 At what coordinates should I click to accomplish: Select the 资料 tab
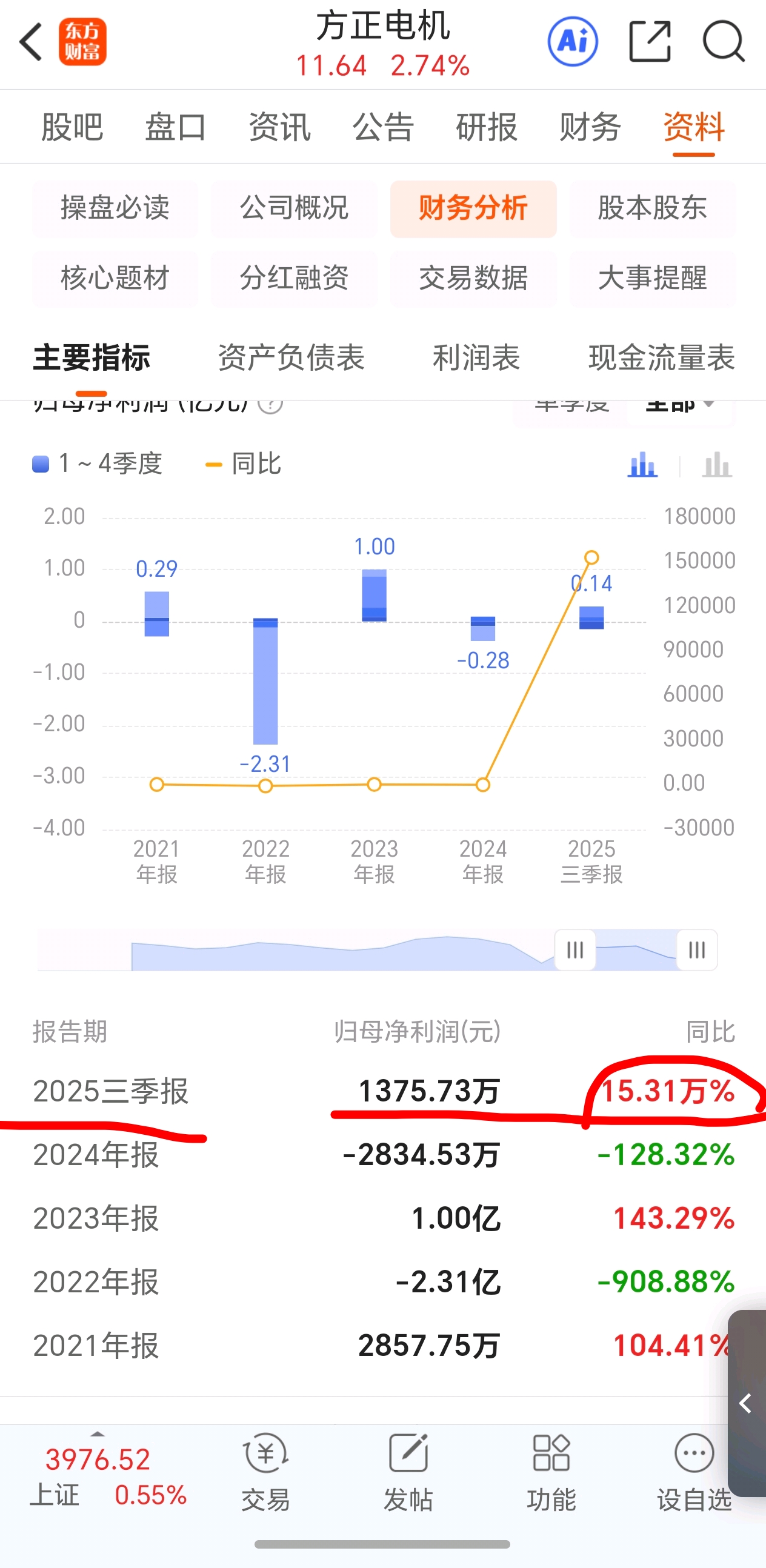coord(693,127)
